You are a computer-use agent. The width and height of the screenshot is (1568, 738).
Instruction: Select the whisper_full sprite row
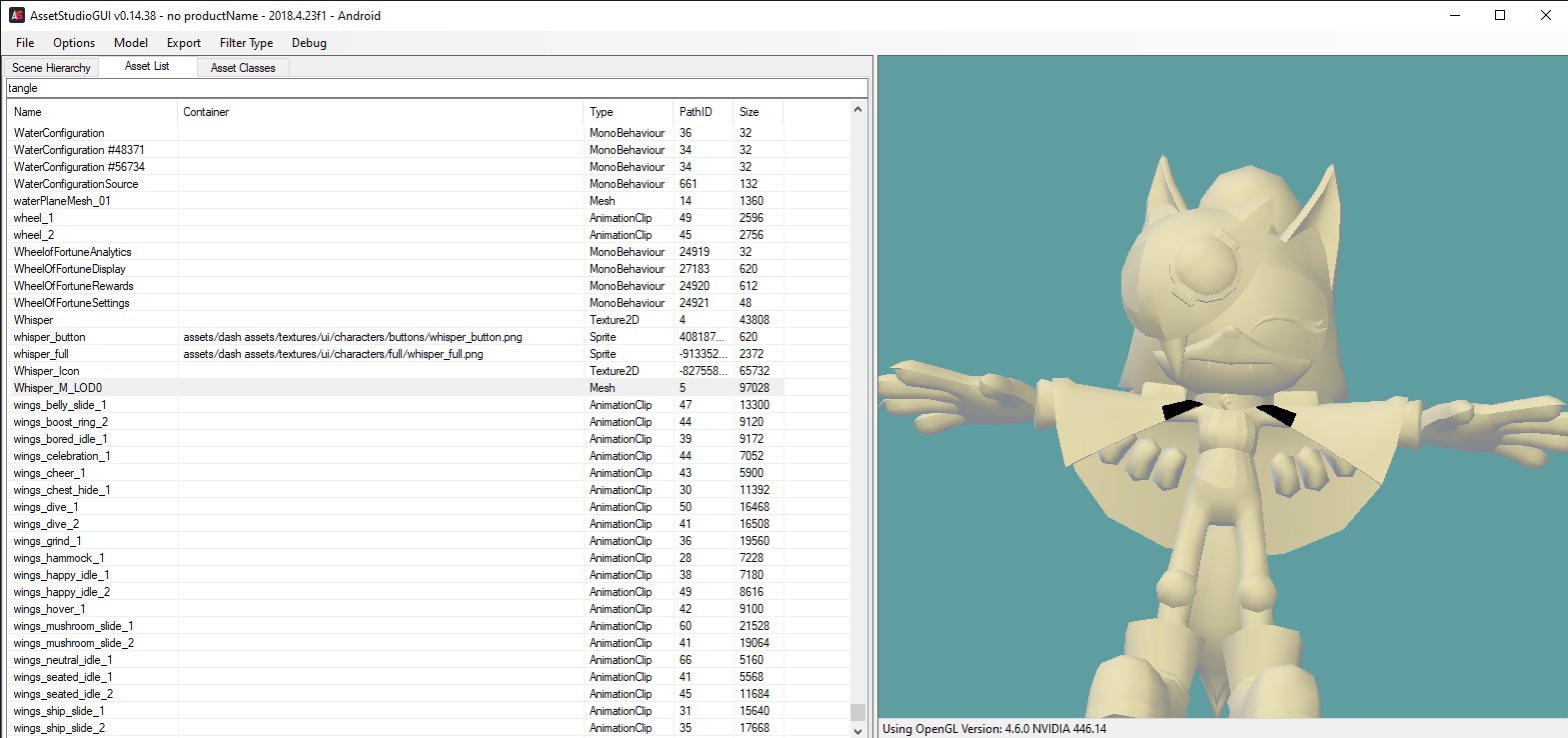(430, 354)
